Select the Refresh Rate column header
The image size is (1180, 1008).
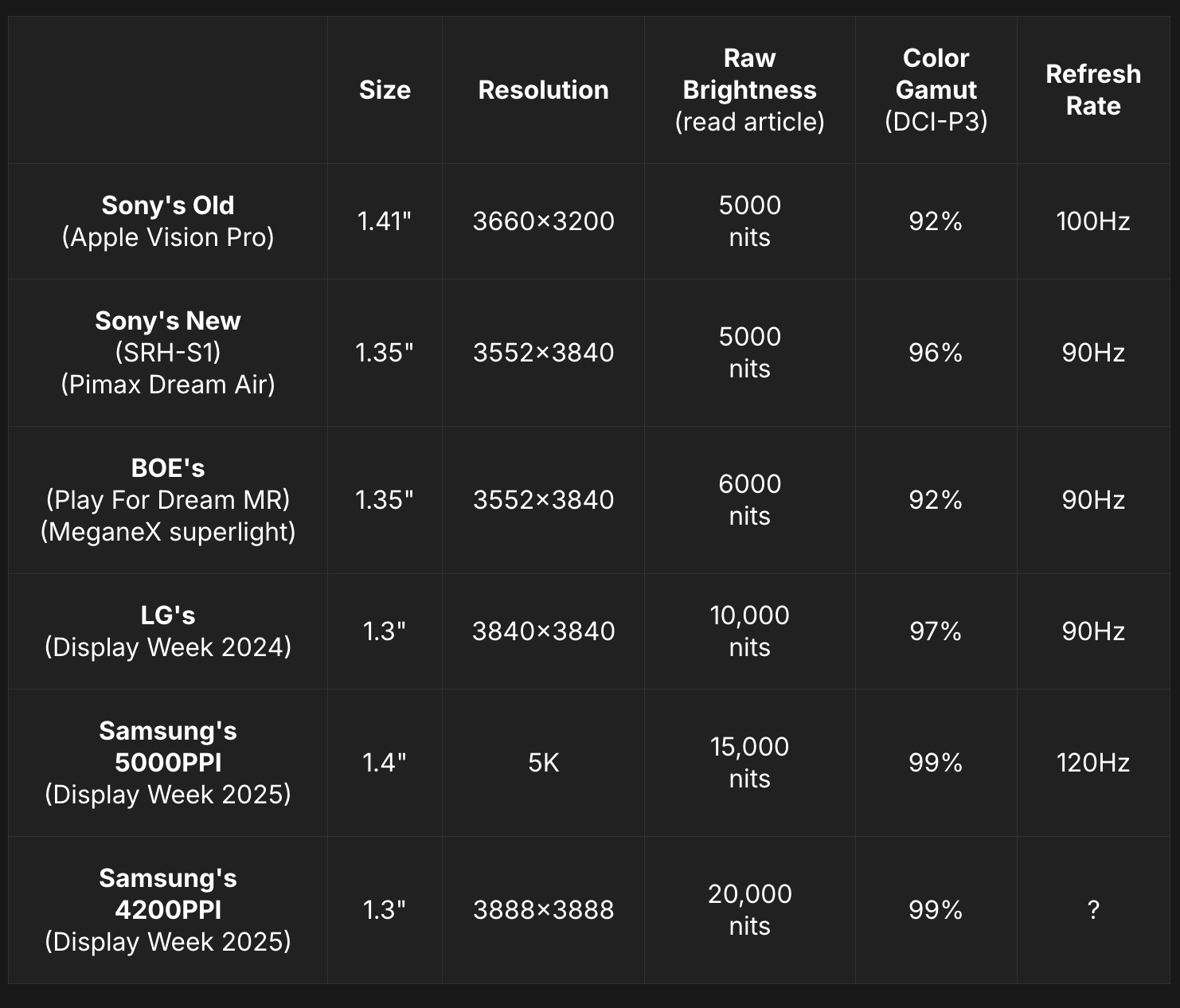pos(1093,90)
